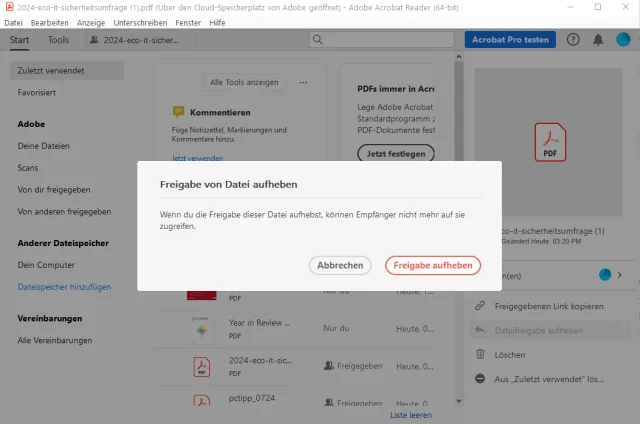
Task: Open the Fenster menu
Action: [188, 23]
